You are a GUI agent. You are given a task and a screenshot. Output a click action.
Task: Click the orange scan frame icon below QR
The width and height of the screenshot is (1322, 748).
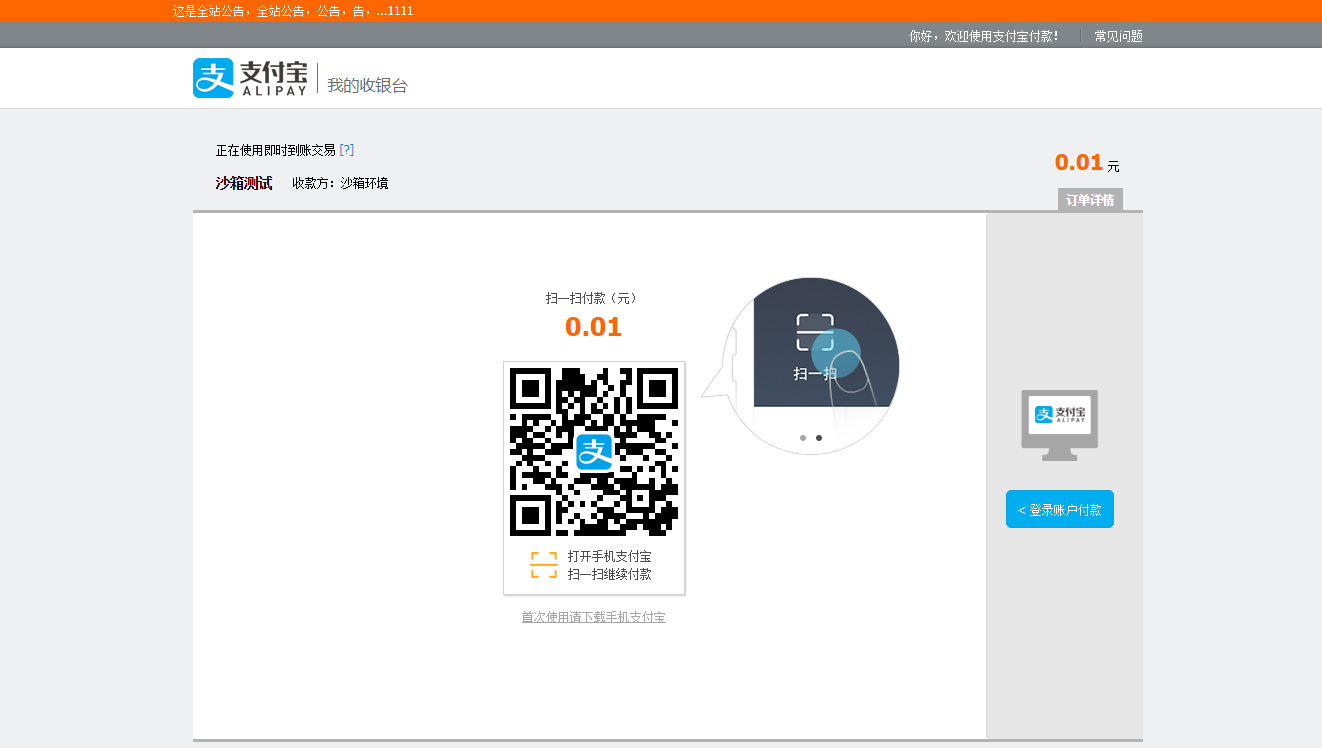[x=544, y=565]
